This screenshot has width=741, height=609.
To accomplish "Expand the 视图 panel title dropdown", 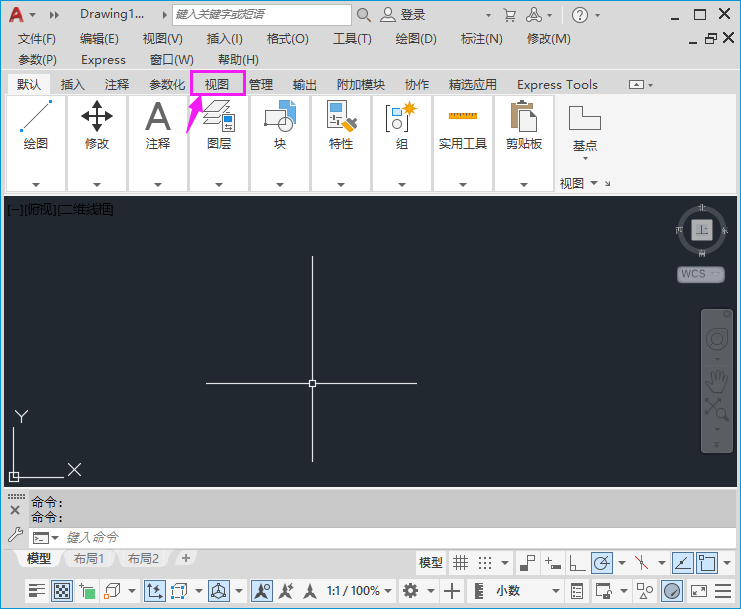I will tap(594, 182).
